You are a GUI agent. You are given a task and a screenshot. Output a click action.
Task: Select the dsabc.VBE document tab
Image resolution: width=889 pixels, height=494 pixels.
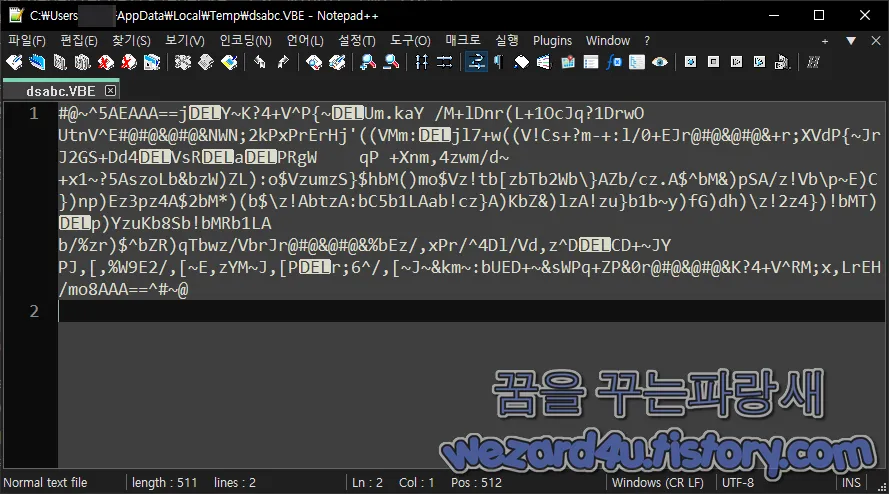click(61, 91)
